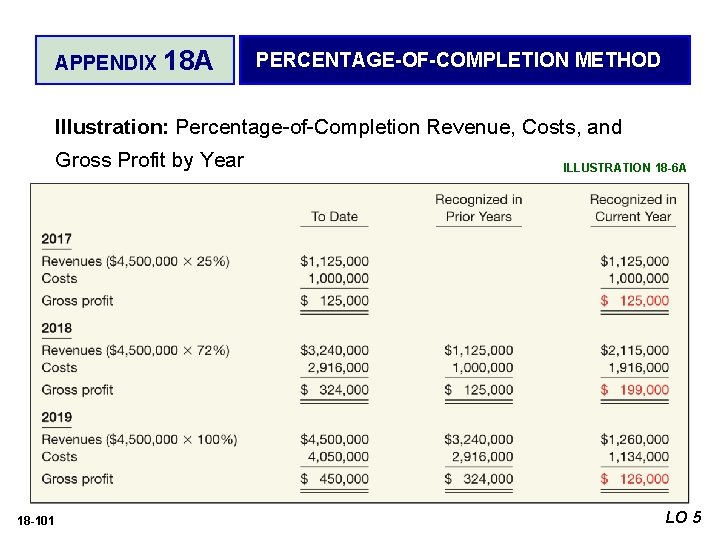720x540 pixels.
Task: Select the Recognized in Prior Years header
Action: (478, 208)
